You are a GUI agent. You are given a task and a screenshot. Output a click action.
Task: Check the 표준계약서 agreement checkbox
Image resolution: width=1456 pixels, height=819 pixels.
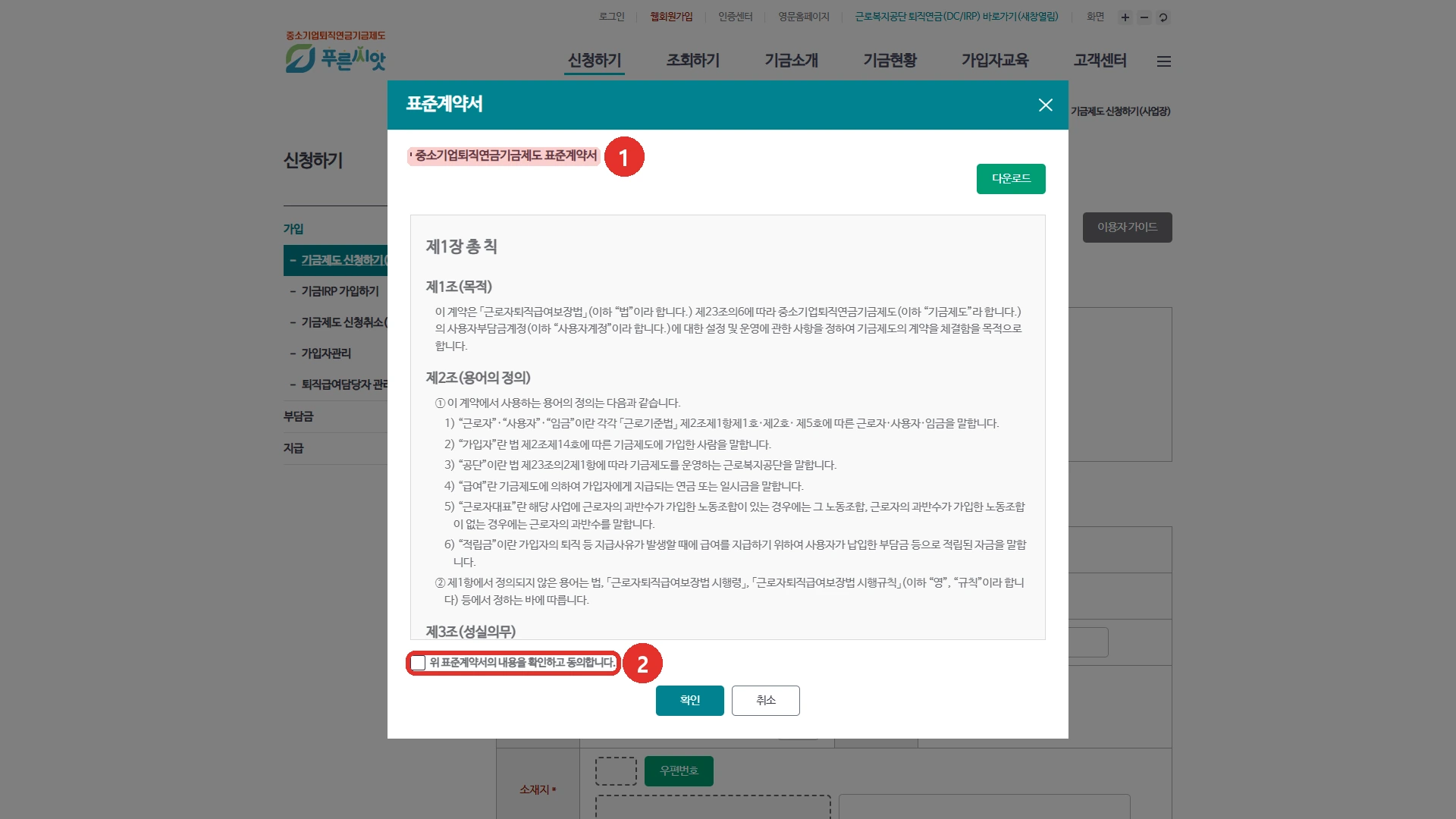[x=419, y=664]
